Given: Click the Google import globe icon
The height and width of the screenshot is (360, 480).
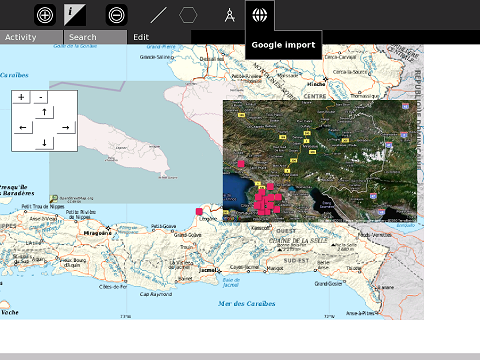Looking at the screenshot, I should click(x=260, y=15).
